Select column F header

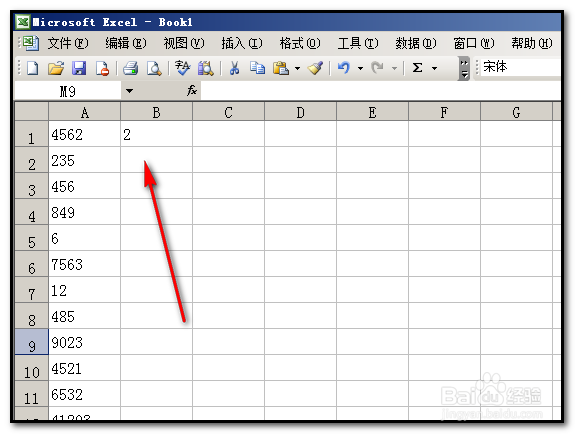click(444, 112)
